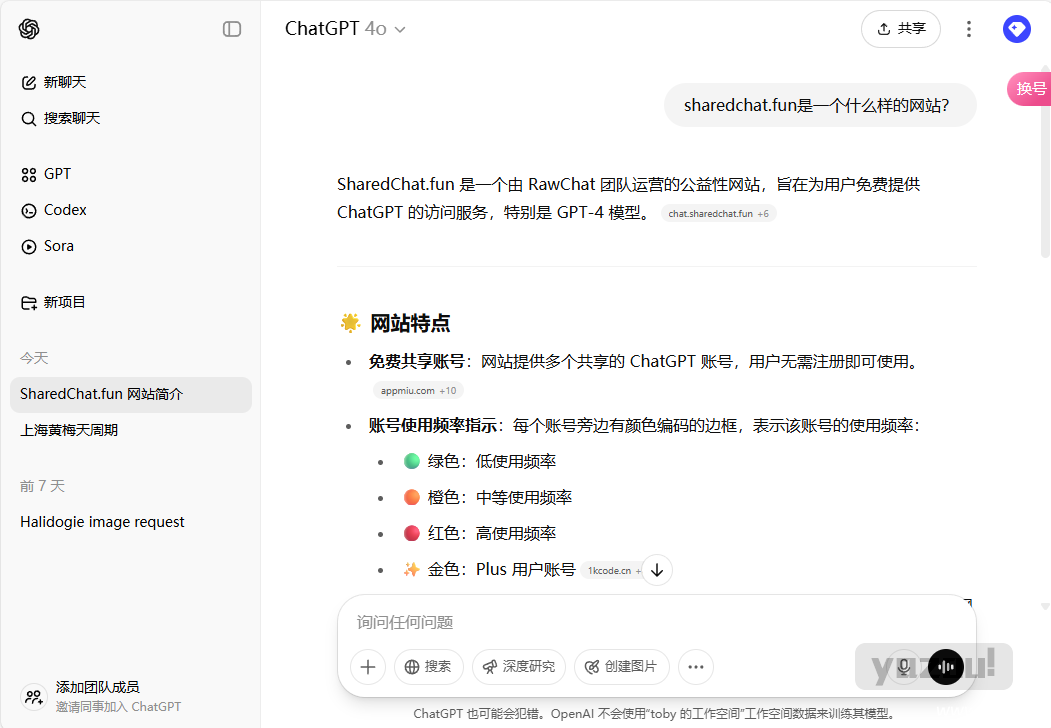Screen dimensions: 1051x728
Task: Click the plus attach button in composer
Action: click(368, 667)
